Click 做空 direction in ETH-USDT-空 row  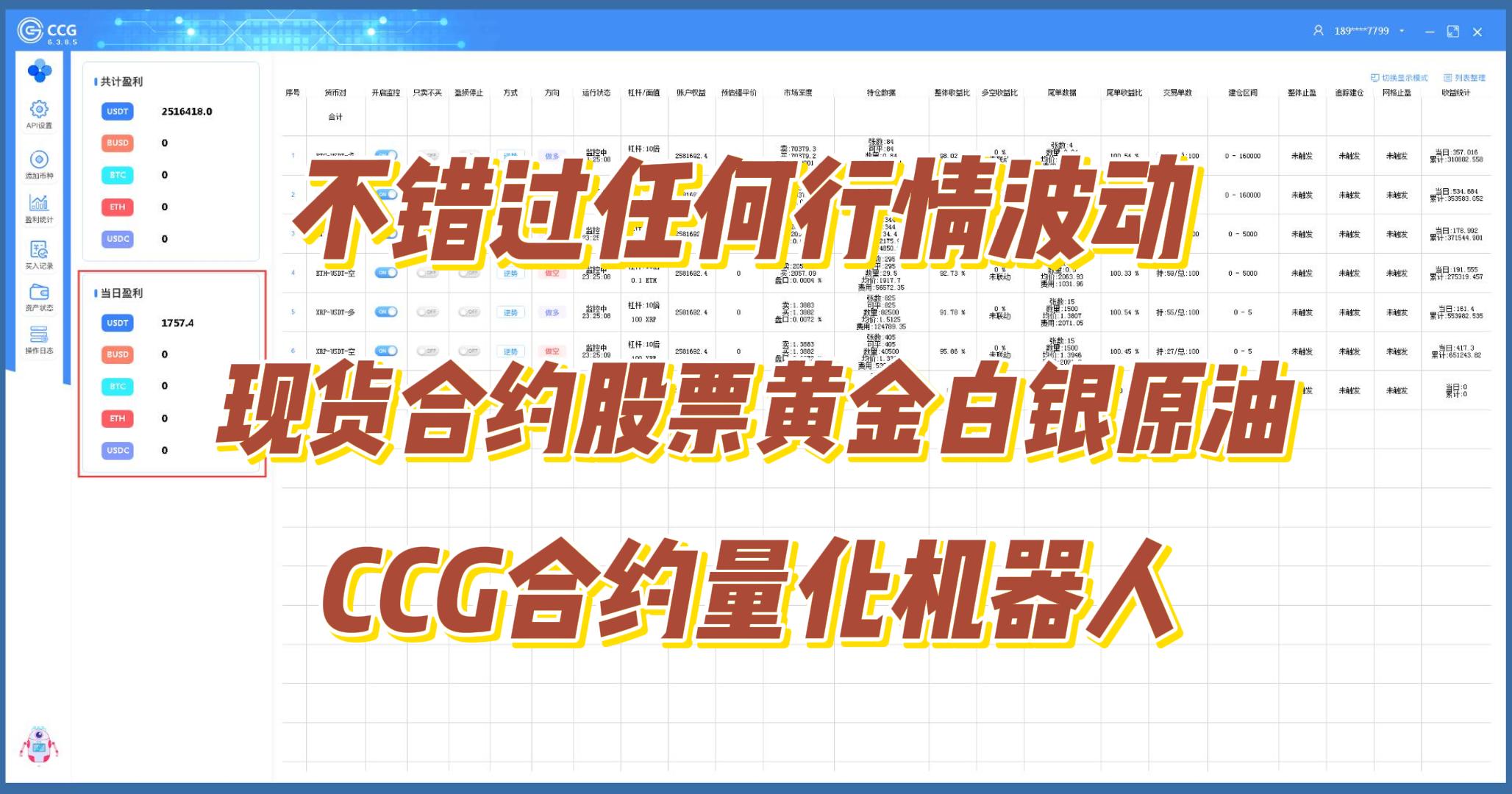coord(552,273)
